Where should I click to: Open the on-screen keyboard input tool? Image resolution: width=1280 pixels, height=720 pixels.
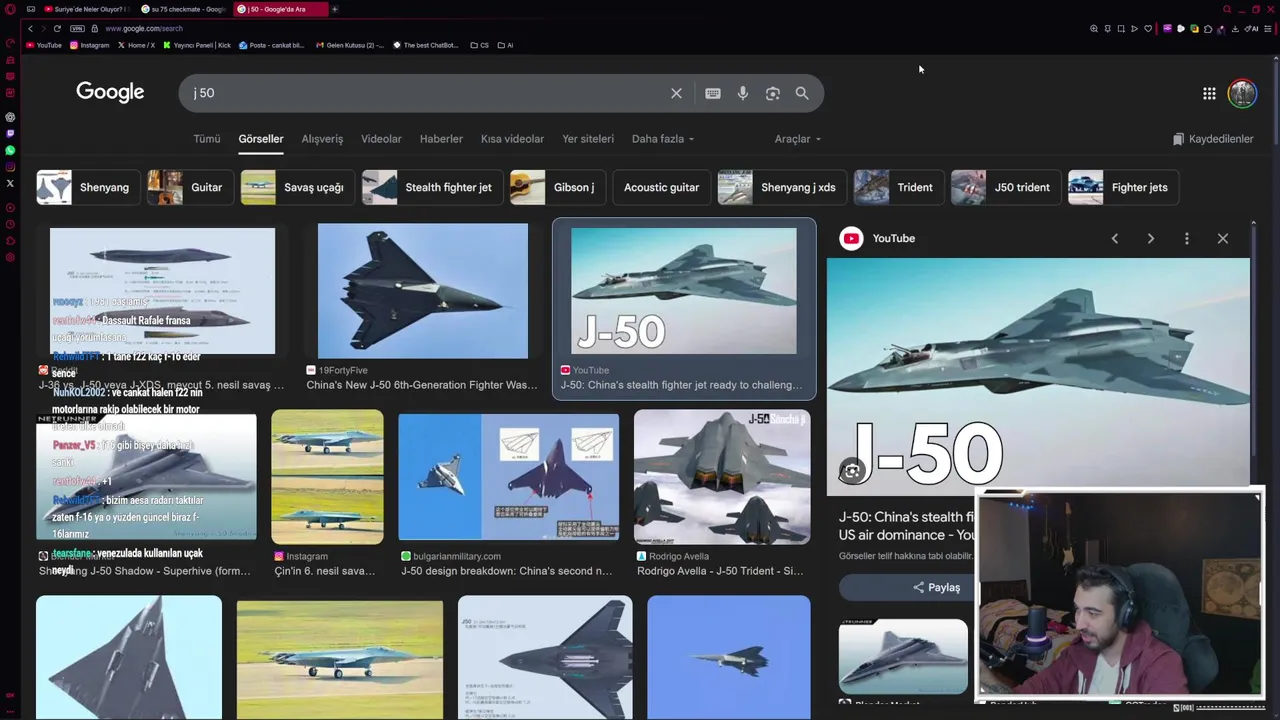pos(713,93)
